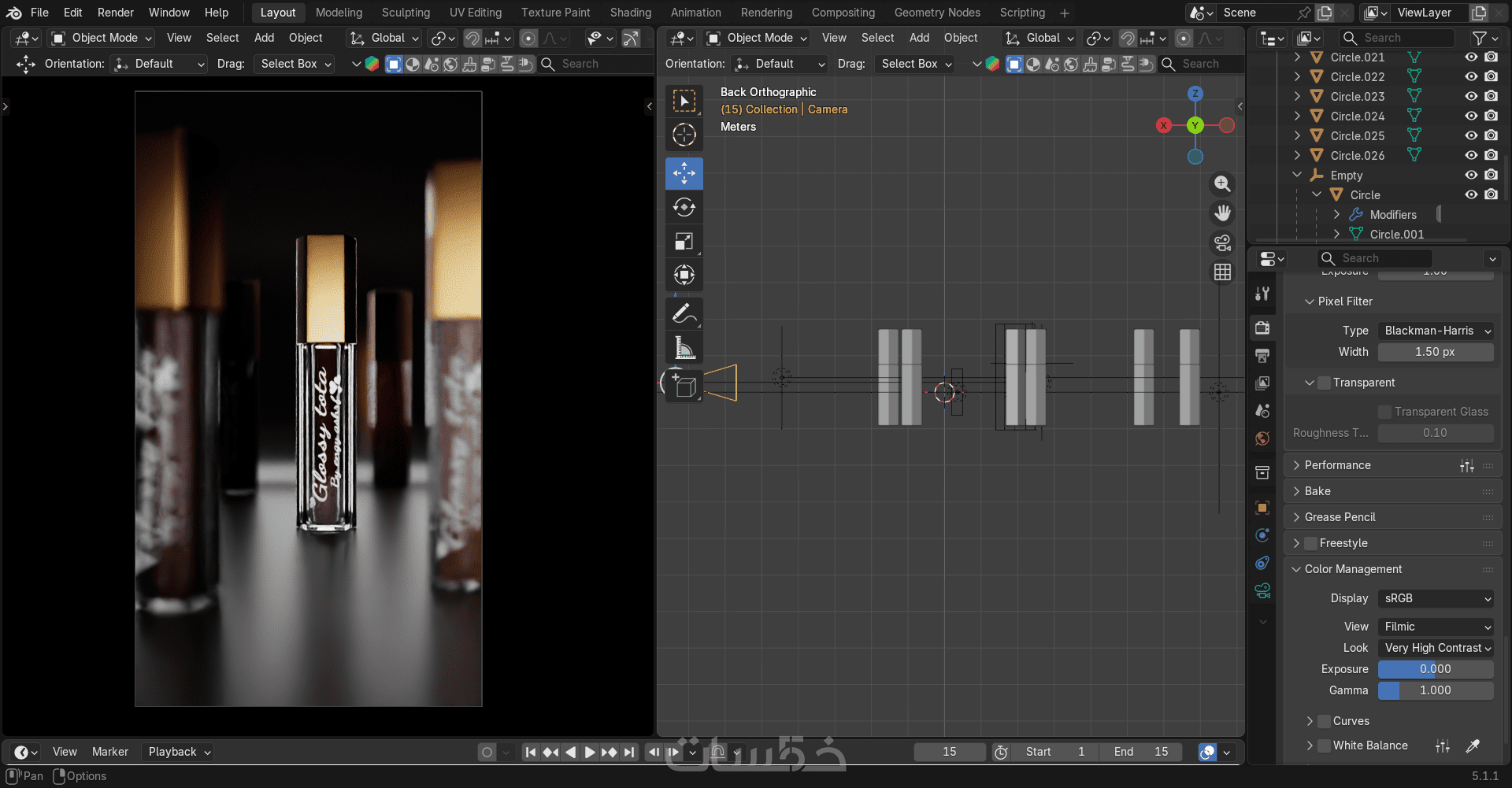Switch to the Modeling workspace tab
This screenshot has height=788, width=1512.
(x=339, y=13)
